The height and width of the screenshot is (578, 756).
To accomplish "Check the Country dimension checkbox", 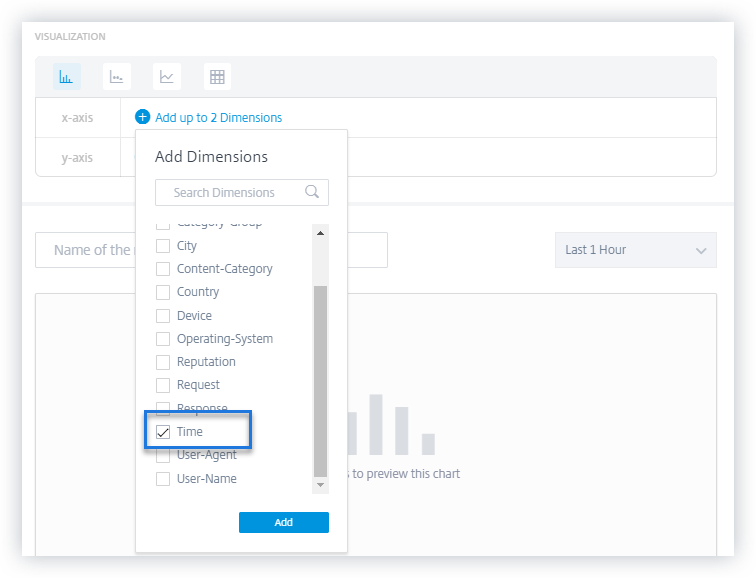I will [163, 292].
